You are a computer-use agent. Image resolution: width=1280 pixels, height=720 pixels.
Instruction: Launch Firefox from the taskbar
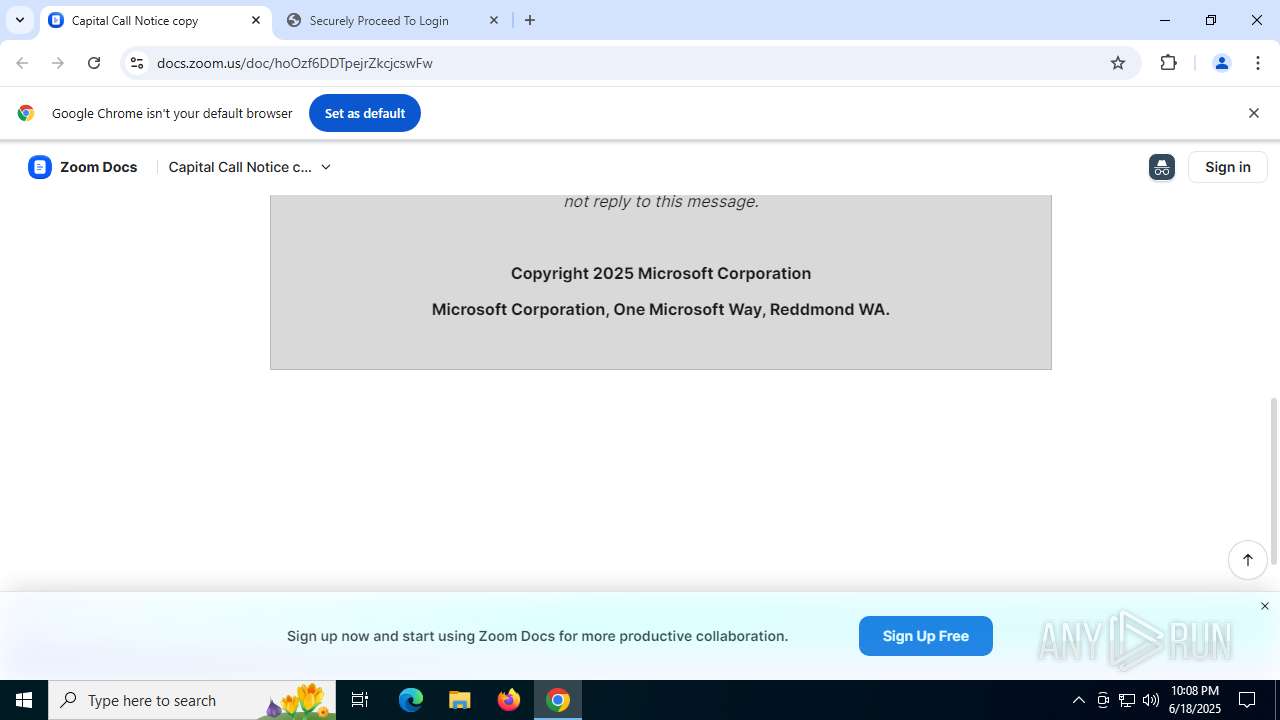[509, 700]
